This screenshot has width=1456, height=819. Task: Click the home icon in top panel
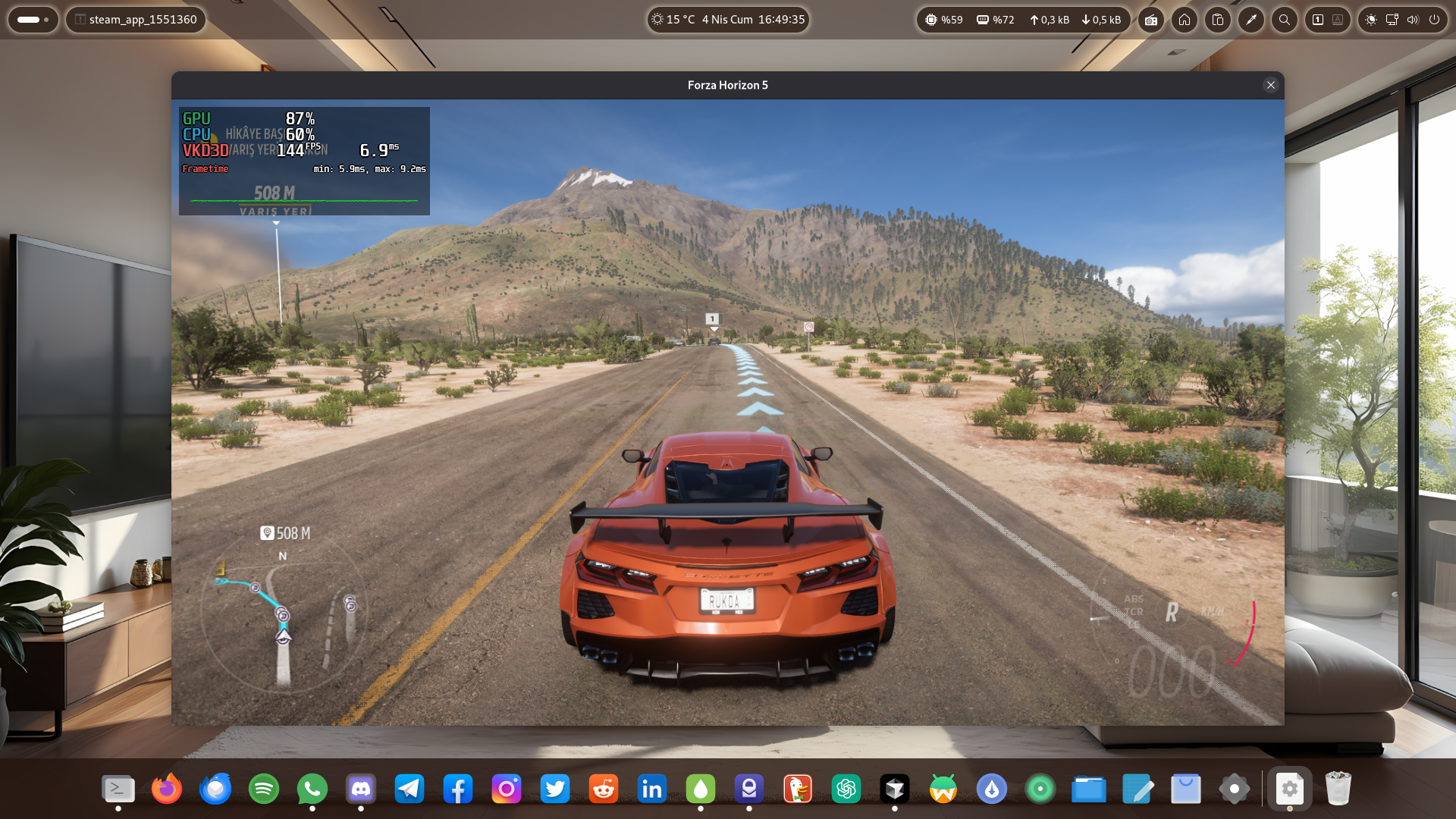coord(1185,20)
